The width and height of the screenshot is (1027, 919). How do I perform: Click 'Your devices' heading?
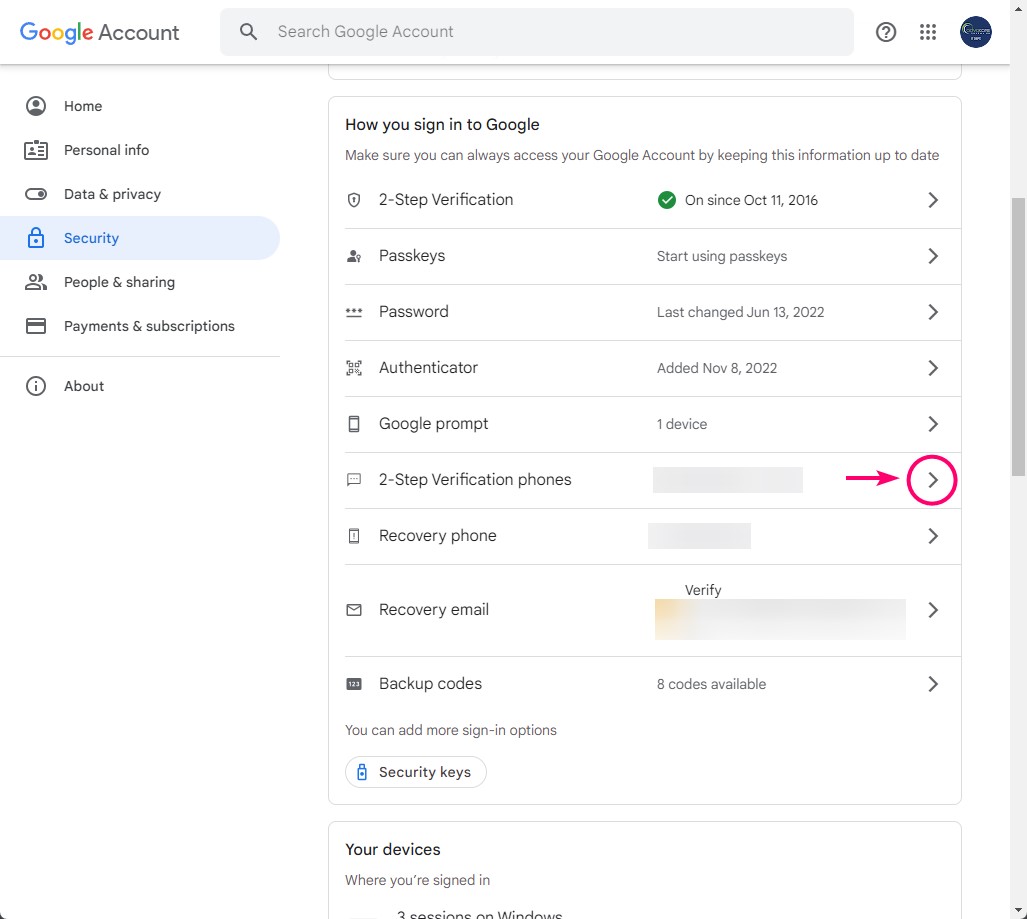393,850
